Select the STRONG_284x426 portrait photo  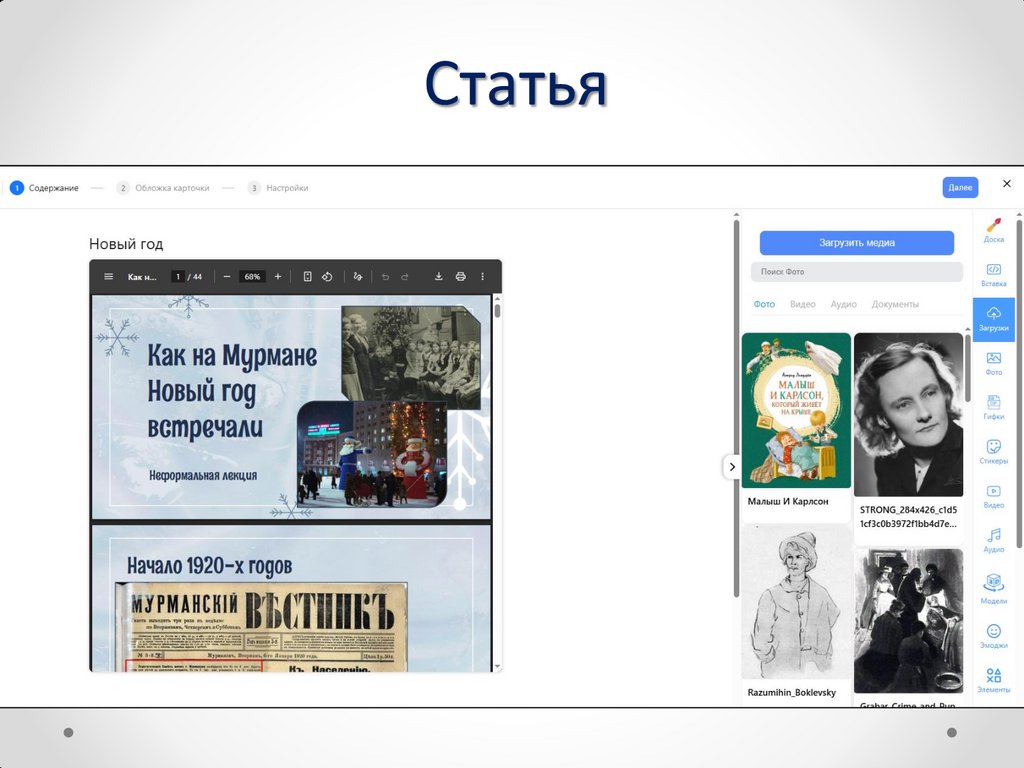tap(908, 415)
